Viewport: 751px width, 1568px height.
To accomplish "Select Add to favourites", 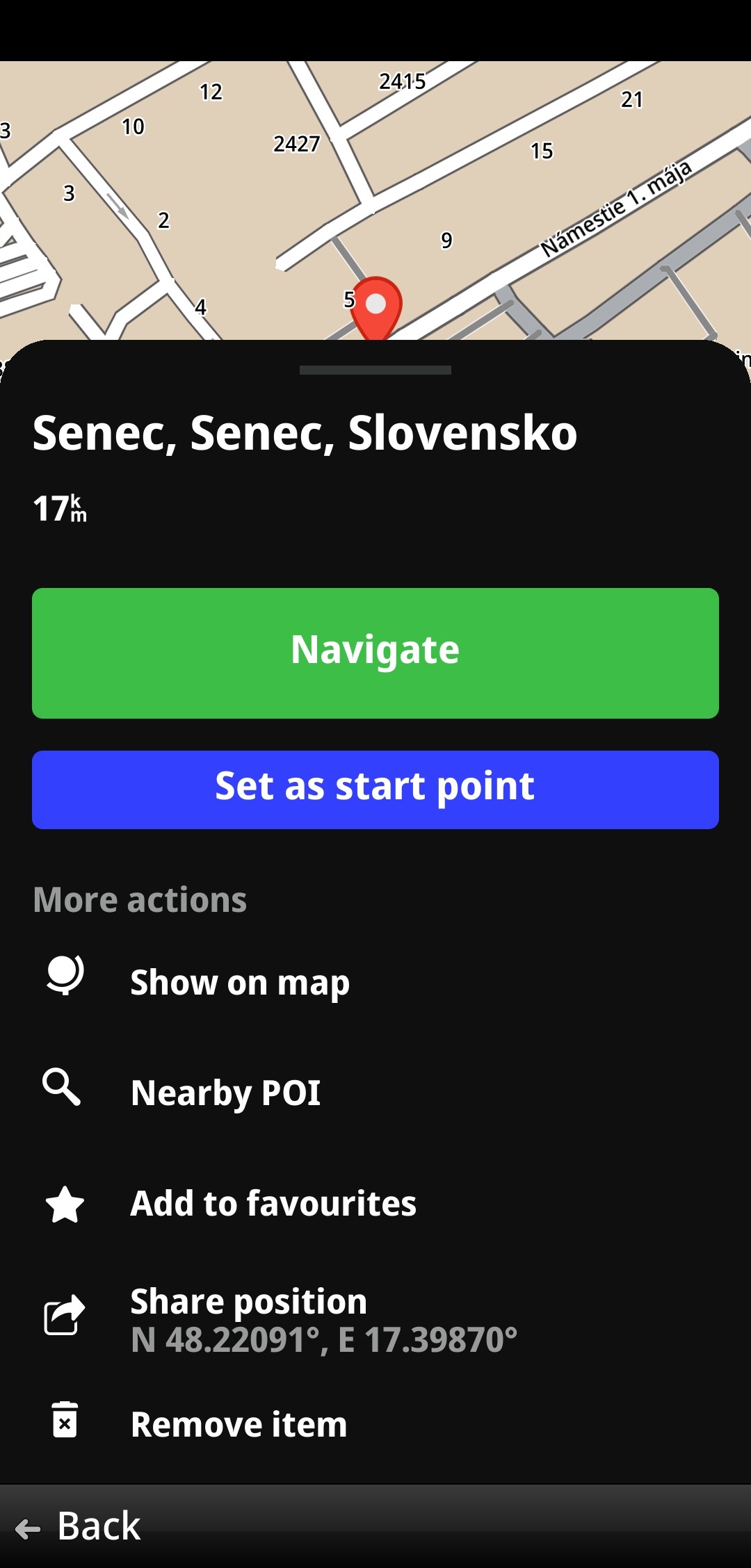I will [x=375, y=1203].
